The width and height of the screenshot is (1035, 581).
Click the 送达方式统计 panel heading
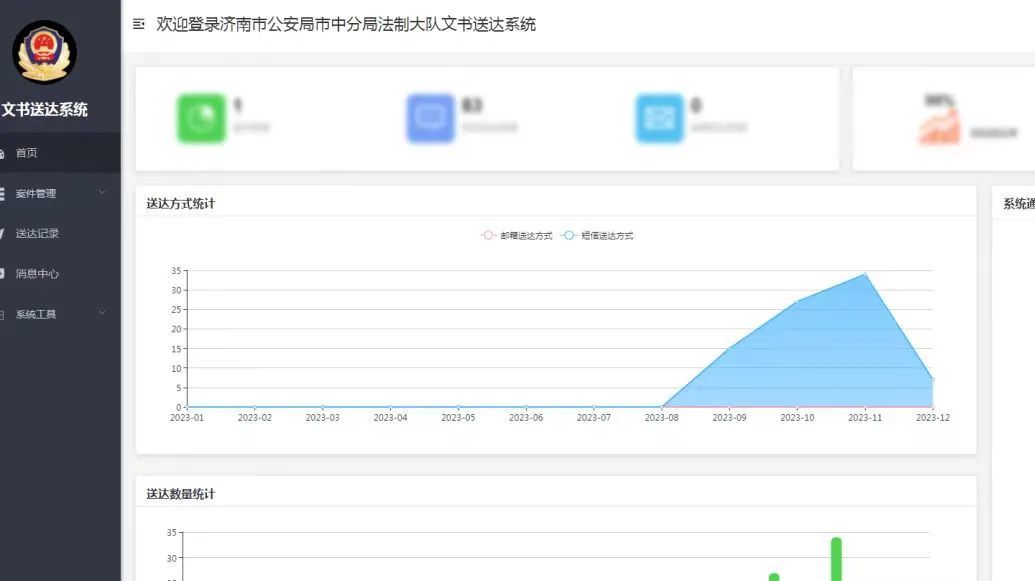[x=181, y=203]
